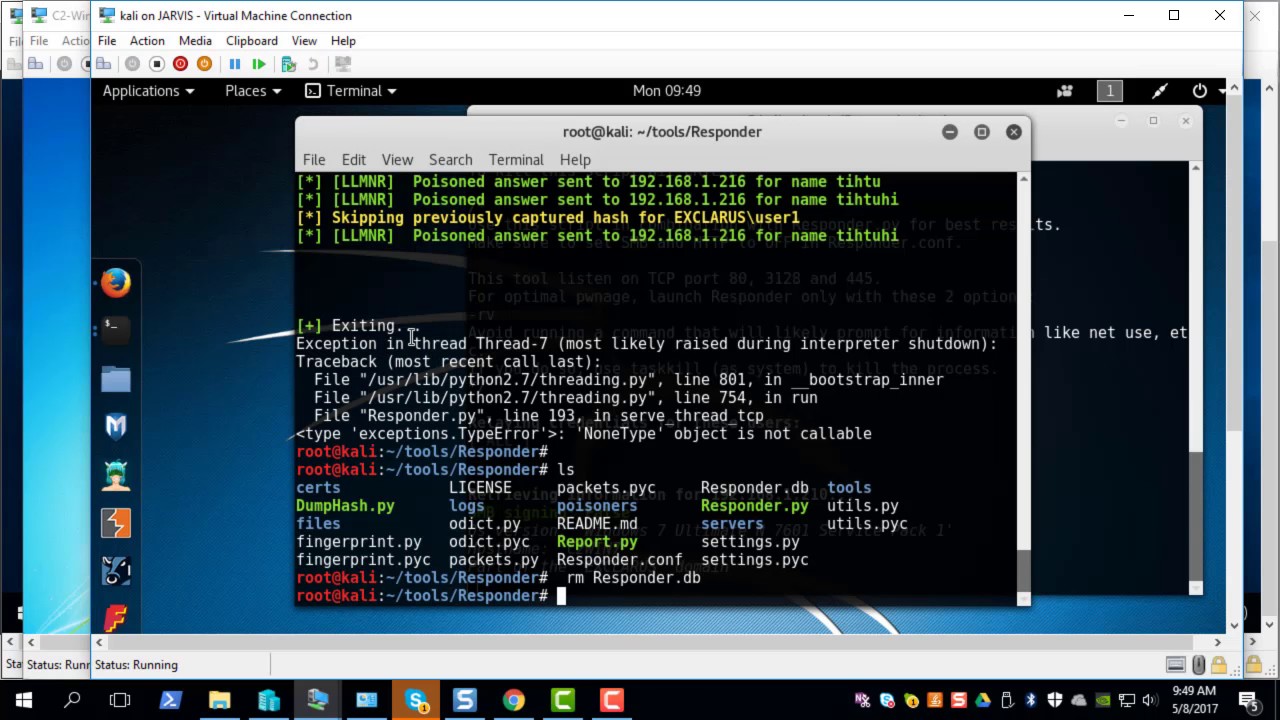Image resolution: width=1280 pixels, height=720 pixels.
Task: Open the Files folder icon in the dock
Action: point(116,378)
